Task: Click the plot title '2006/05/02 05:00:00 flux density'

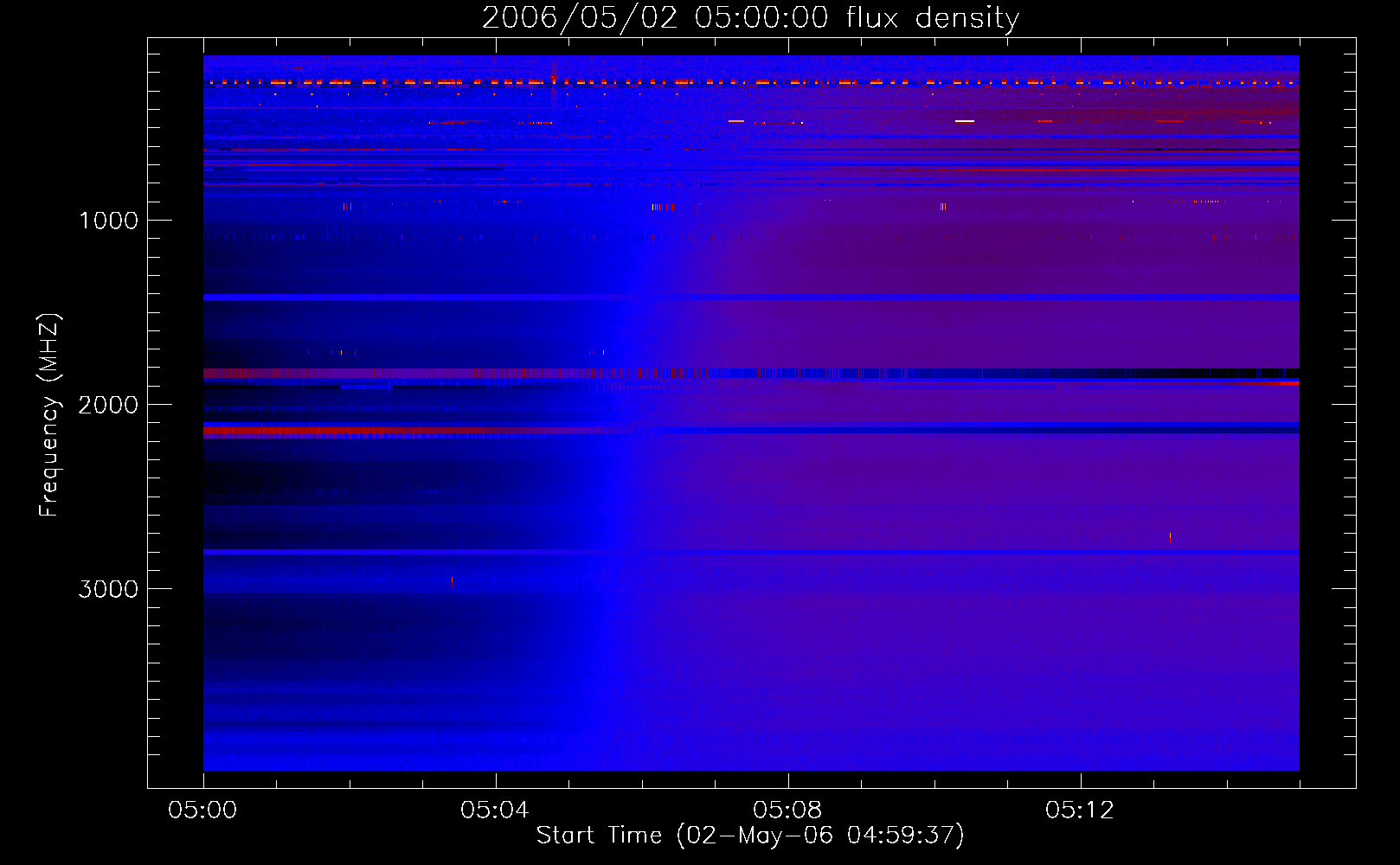Action: 750,18
